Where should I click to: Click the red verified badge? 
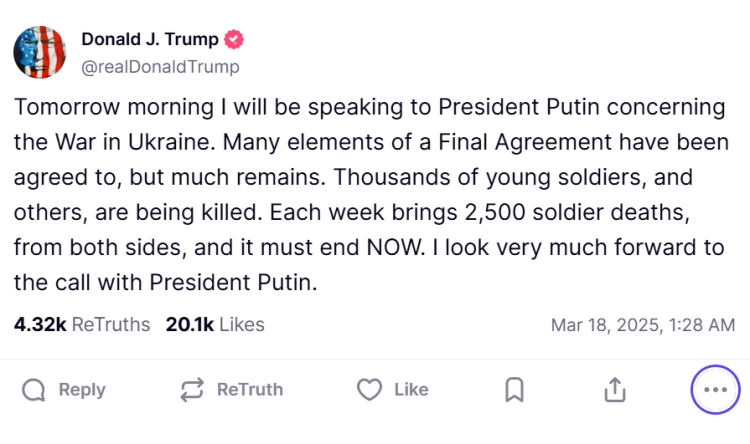point(235,40)
